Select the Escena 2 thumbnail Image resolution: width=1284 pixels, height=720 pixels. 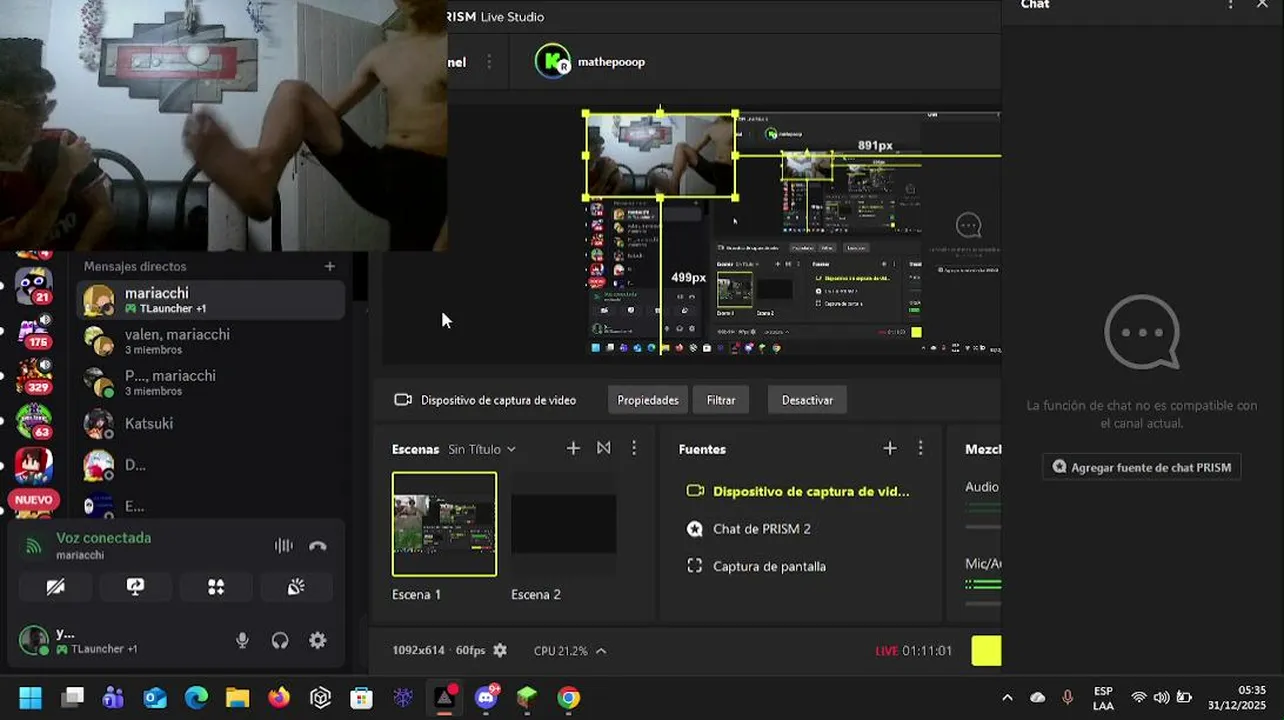pos(564,524)
